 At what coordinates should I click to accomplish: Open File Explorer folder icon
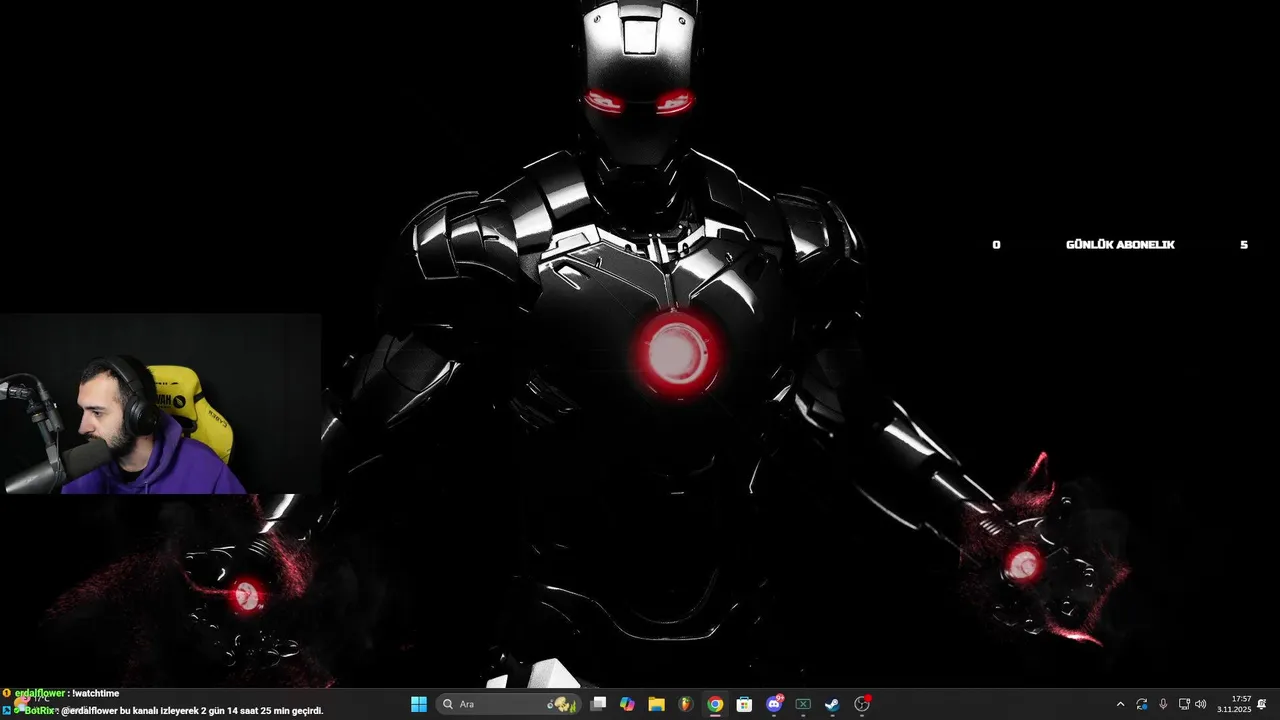[x=656, y=704]
